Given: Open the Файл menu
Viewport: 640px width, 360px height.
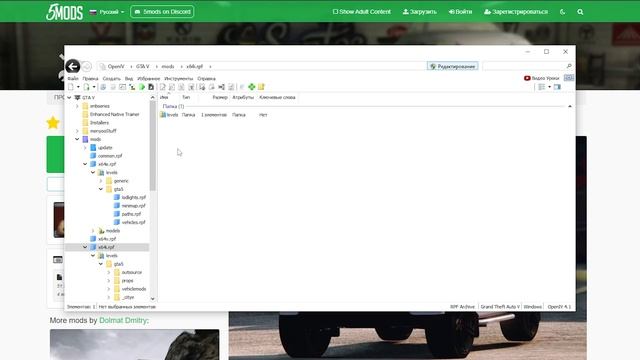Looking at the screenshot, I should (x=73, y=78).
